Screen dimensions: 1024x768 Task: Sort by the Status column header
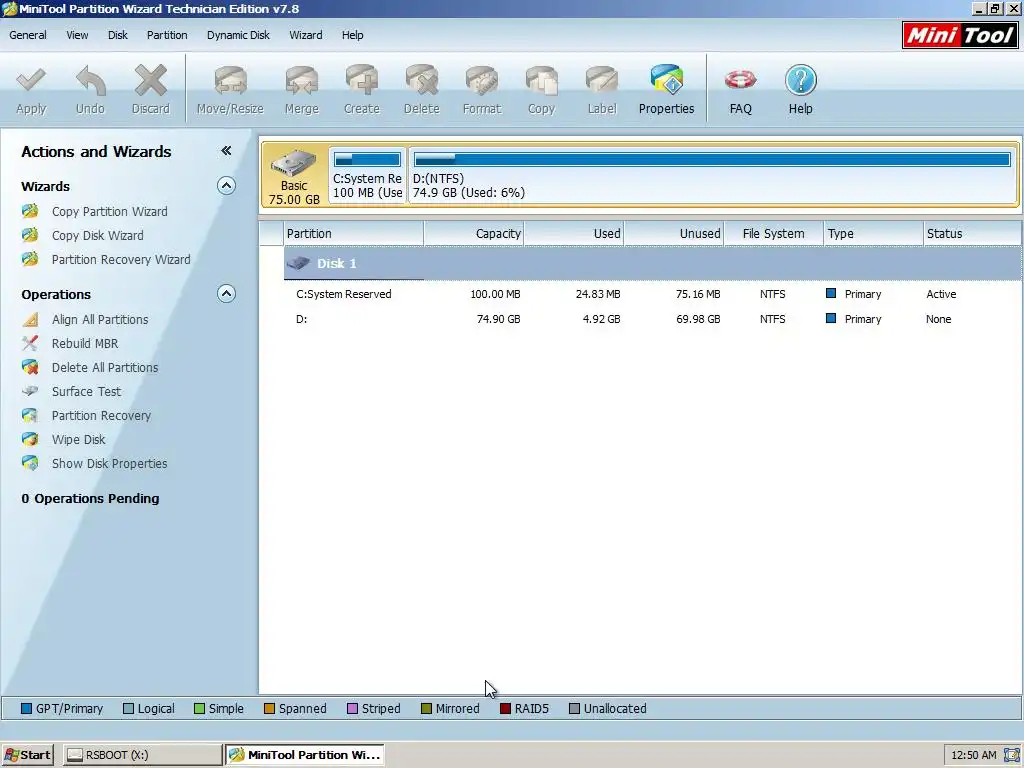tap(973, 234)
